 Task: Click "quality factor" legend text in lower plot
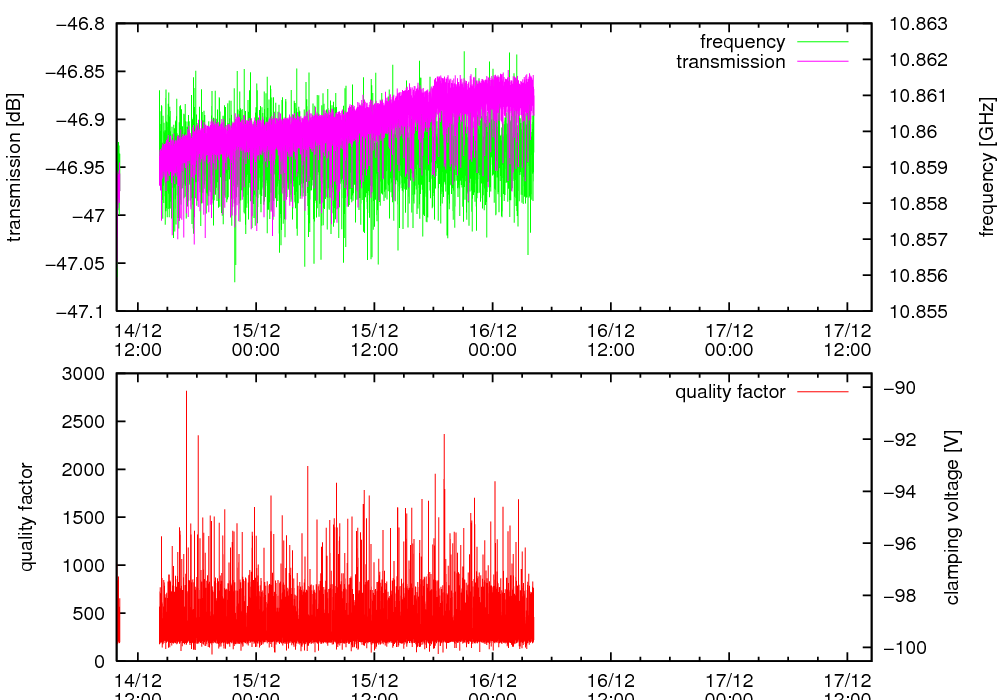[730, 392]
